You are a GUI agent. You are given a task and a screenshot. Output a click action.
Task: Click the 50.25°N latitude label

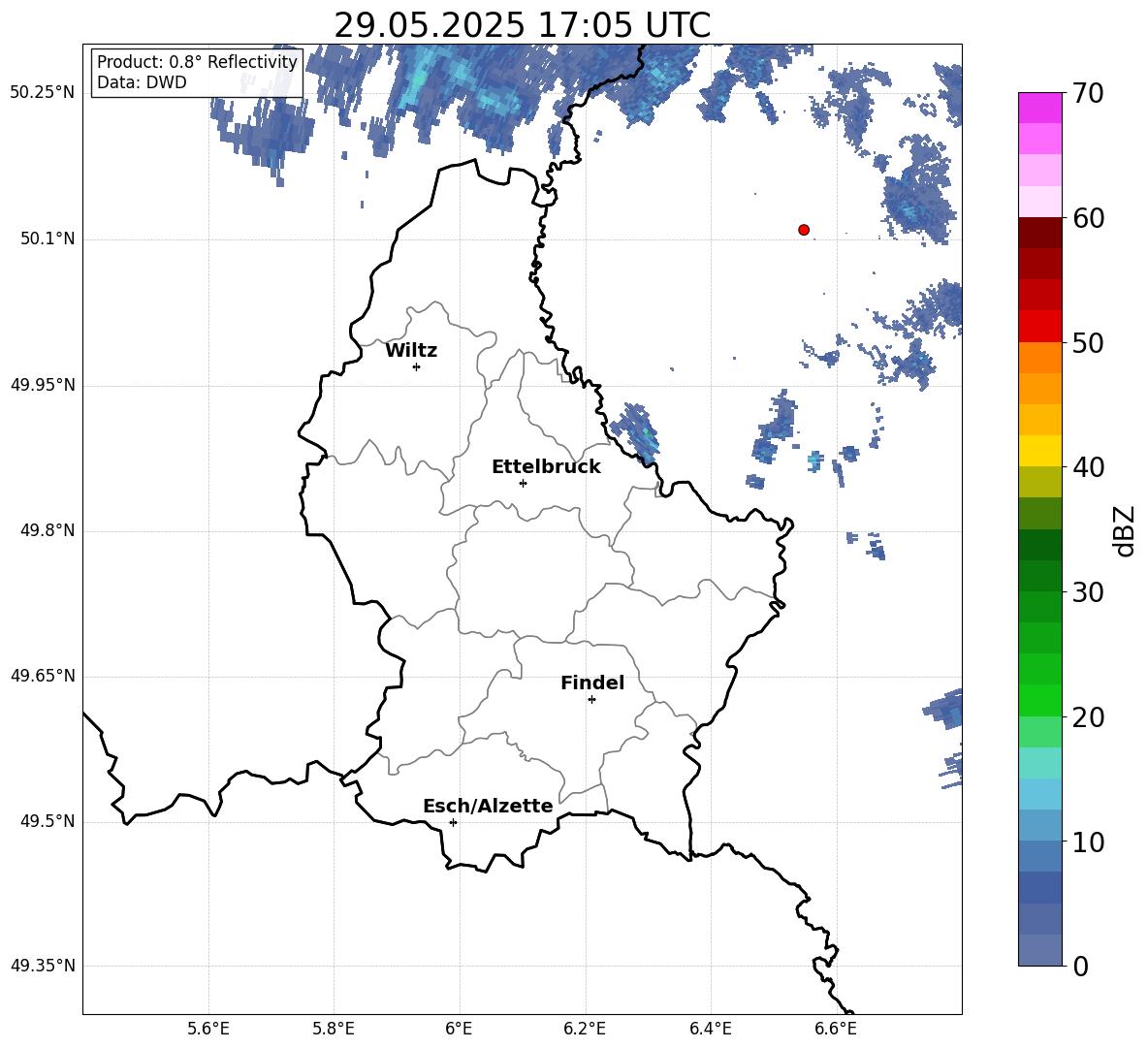click(x=42, y=93)
